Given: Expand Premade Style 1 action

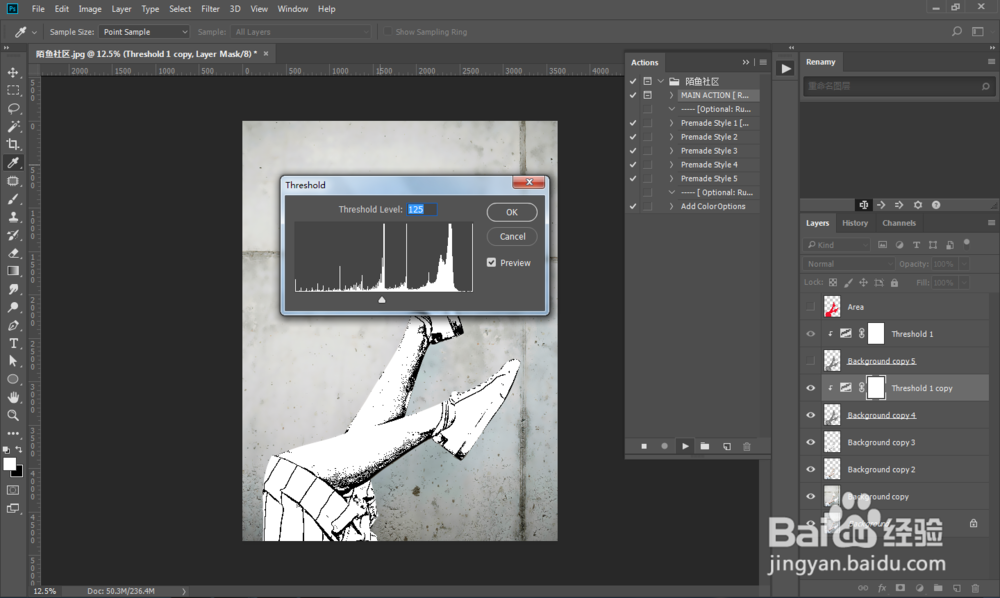Looking at the screenshot, I should (x=672, y=123).
